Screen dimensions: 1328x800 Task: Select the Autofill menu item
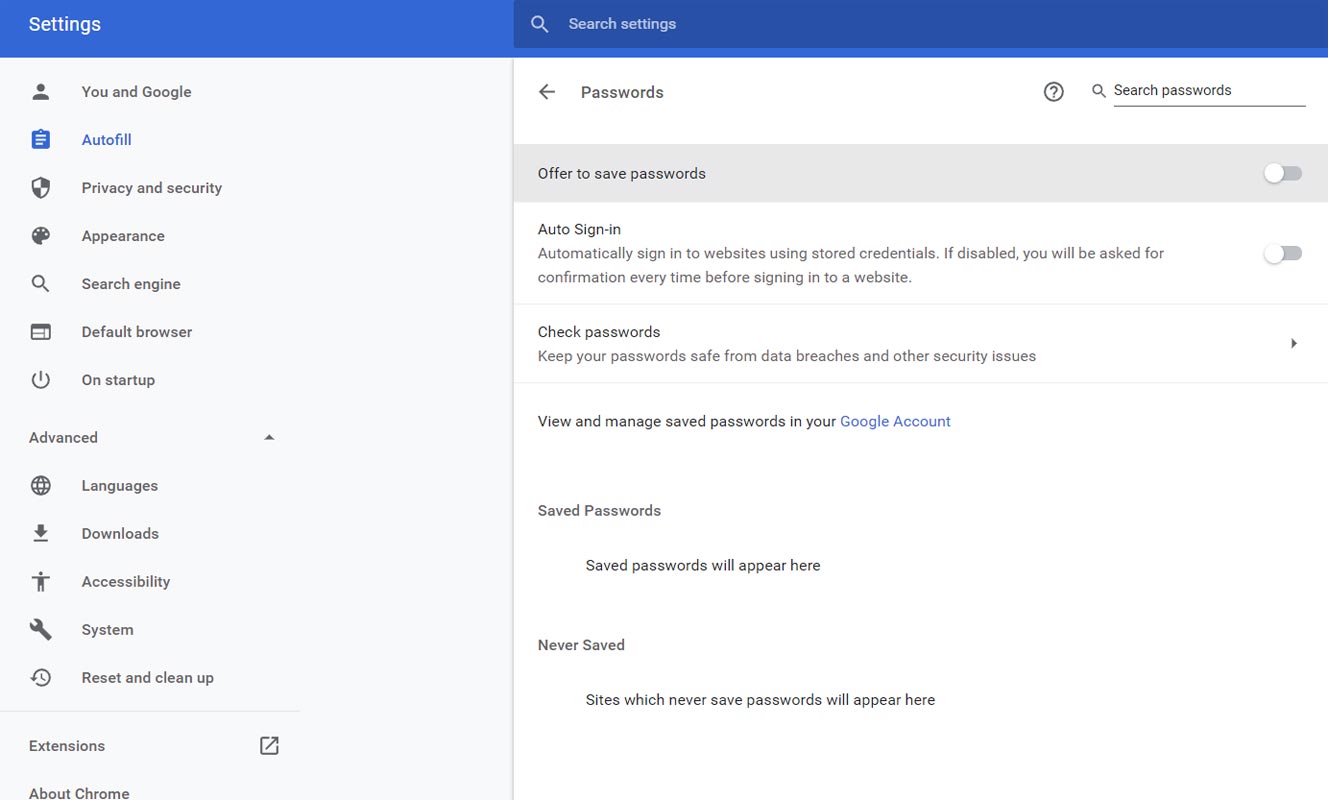(x=106, y=140)
